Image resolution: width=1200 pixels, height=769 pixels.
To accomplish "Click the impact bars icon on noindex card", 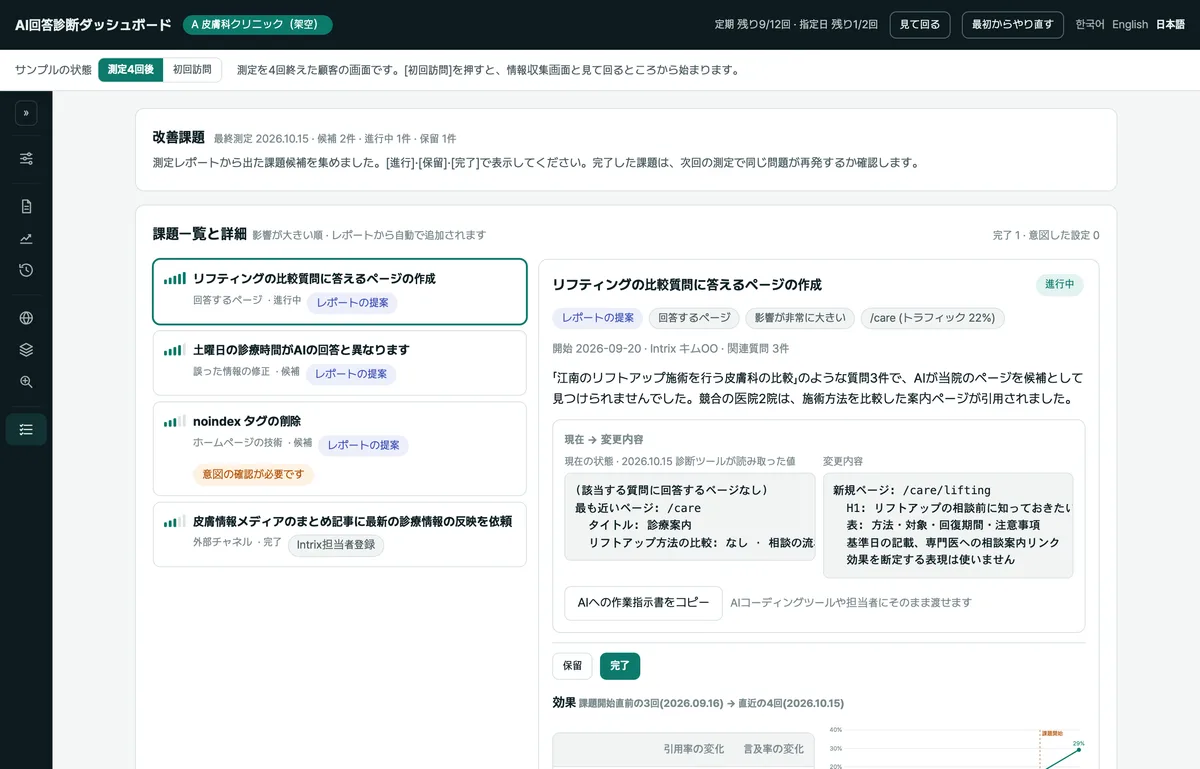I will tap(175, 421).
